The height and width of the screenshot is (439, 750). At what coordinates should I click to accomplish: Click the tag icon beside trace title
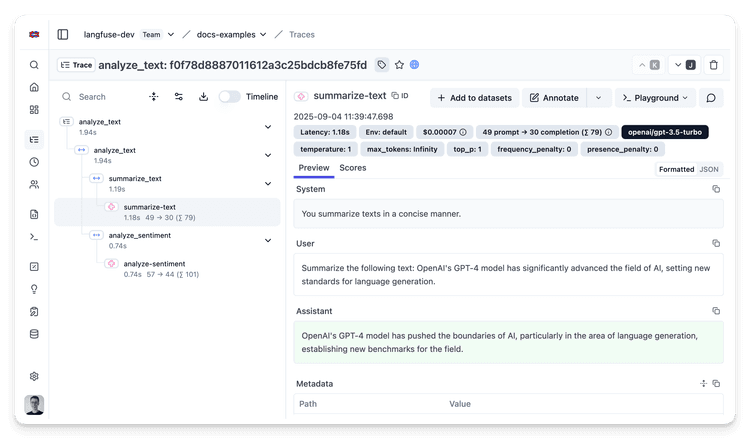[x=381, y=65]
